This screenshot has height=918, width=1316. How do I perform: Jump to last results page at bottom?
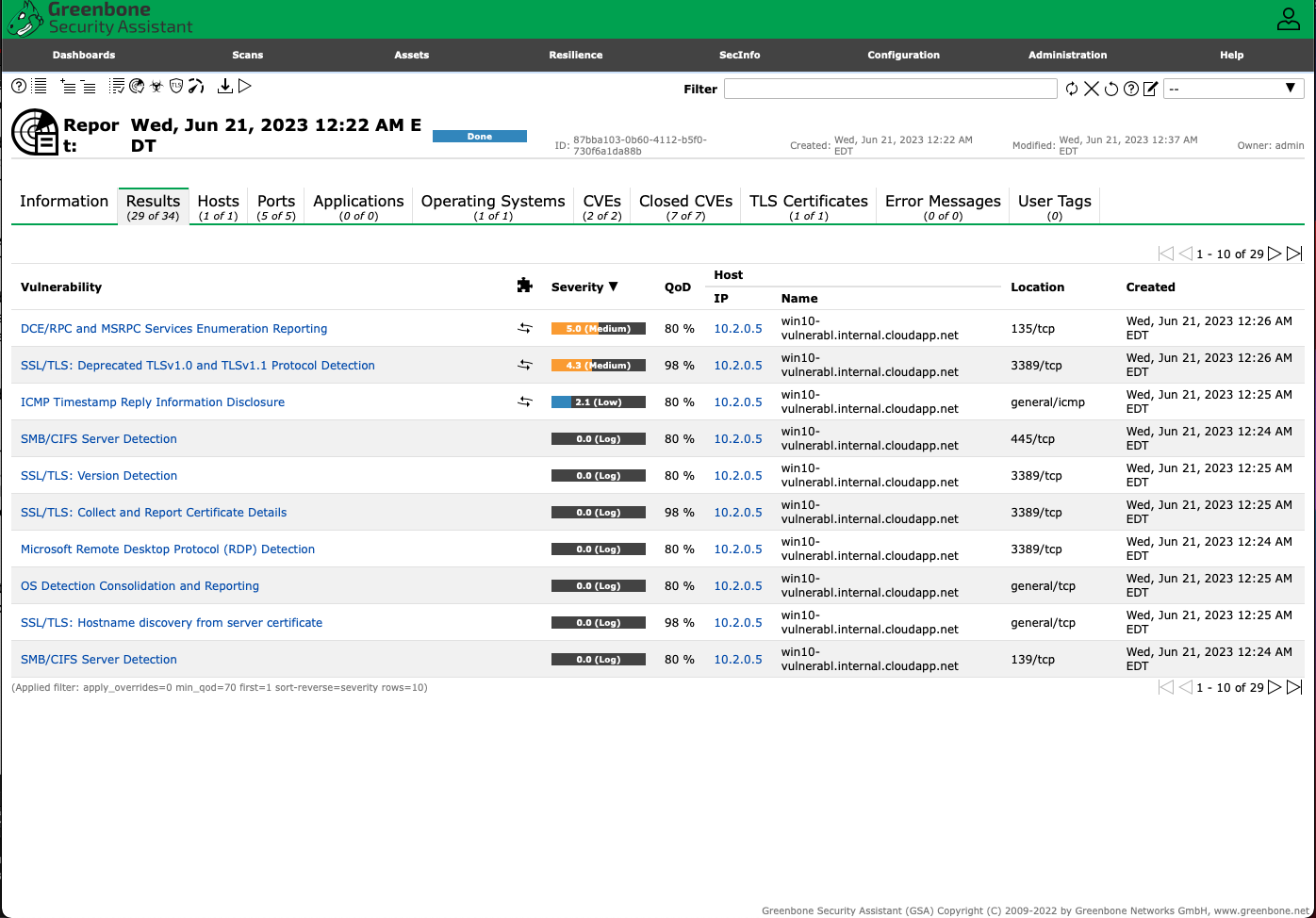[x=1294, y=687]
